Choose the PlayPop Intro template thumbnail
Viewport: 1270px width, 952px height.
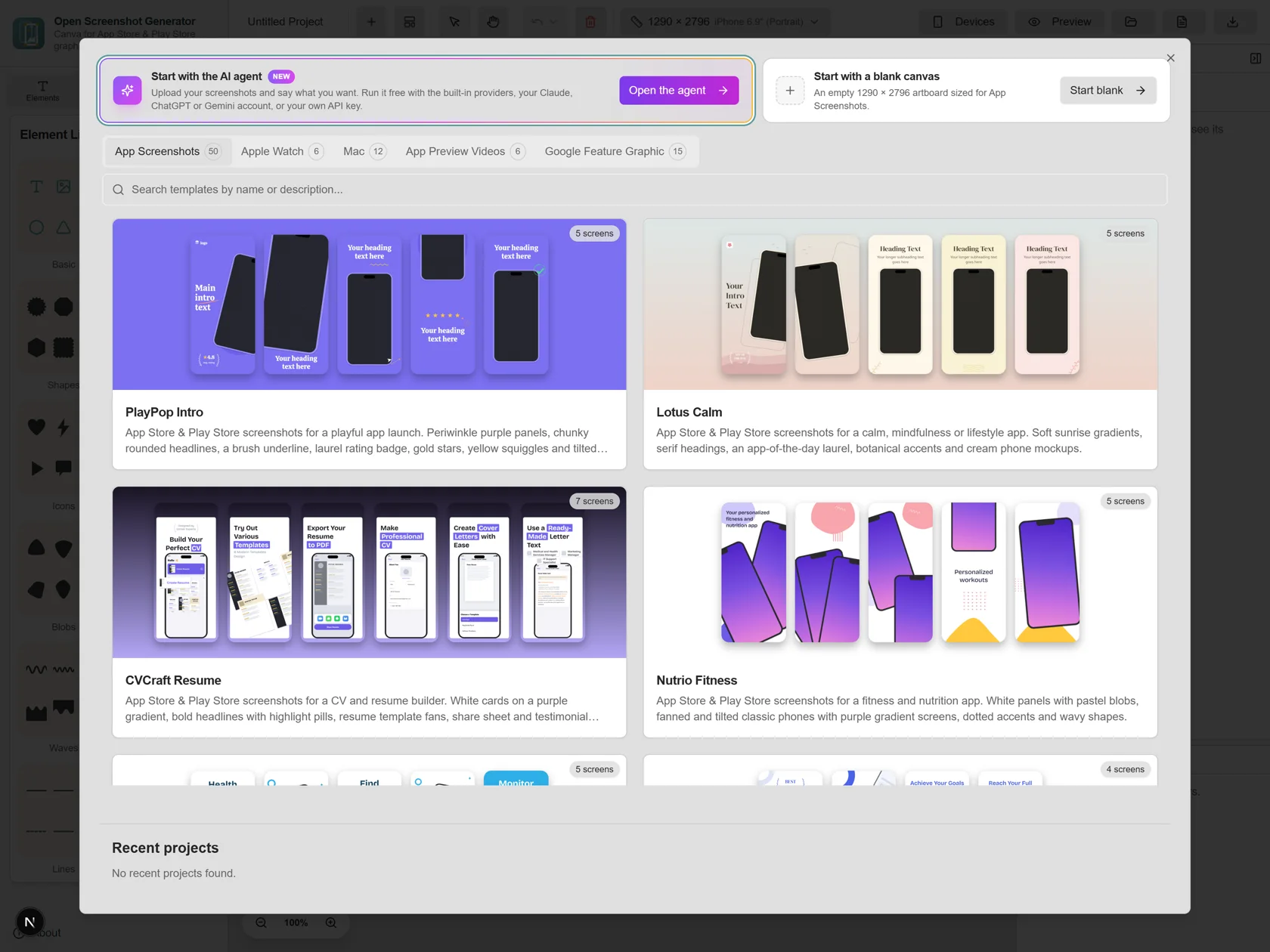coord(369,304)
